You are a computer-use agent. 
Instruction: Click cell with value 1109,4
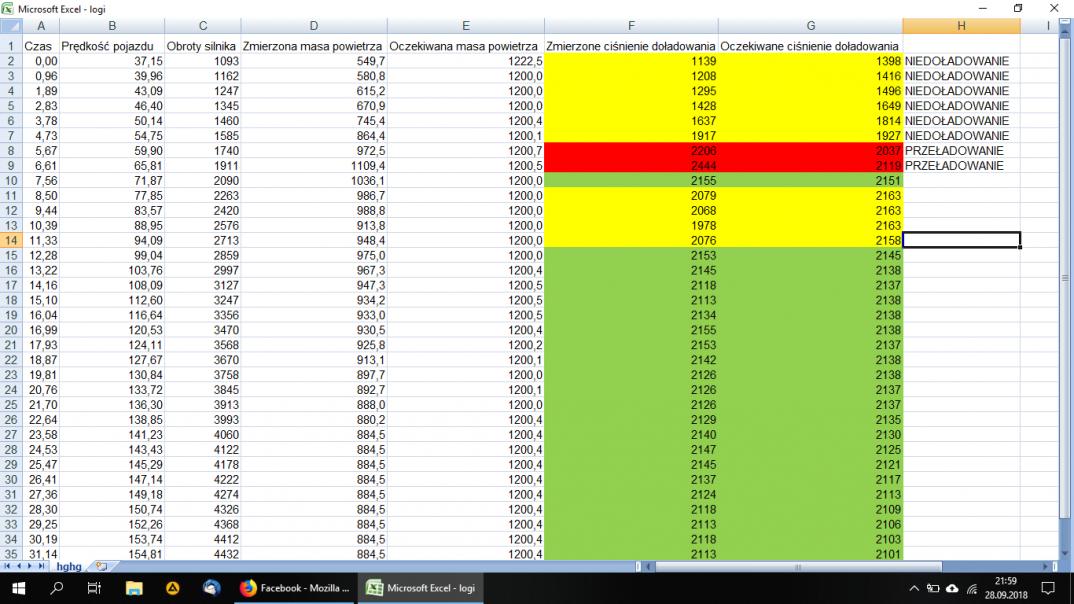[x=314, y=166]
